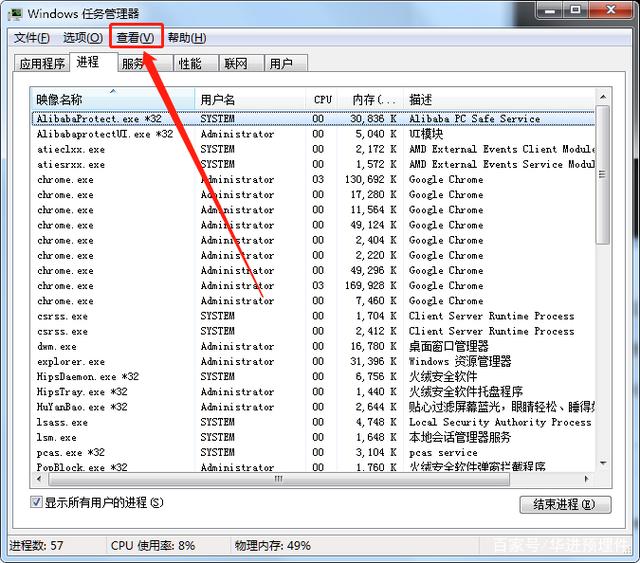Open the 帮助(H) menu
The width and height of the screenshot is (640, 563).
pyautogui.click(x=187, y=38)
